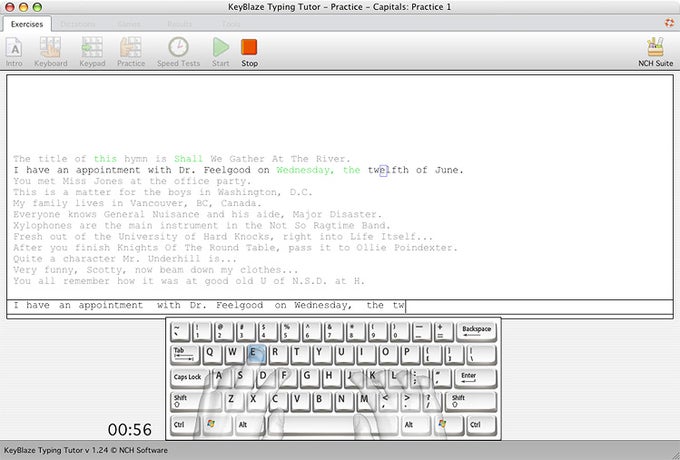Click the 00:56 elapsed timer
This screenshot has height=460, width=680.
click(130, 430)
